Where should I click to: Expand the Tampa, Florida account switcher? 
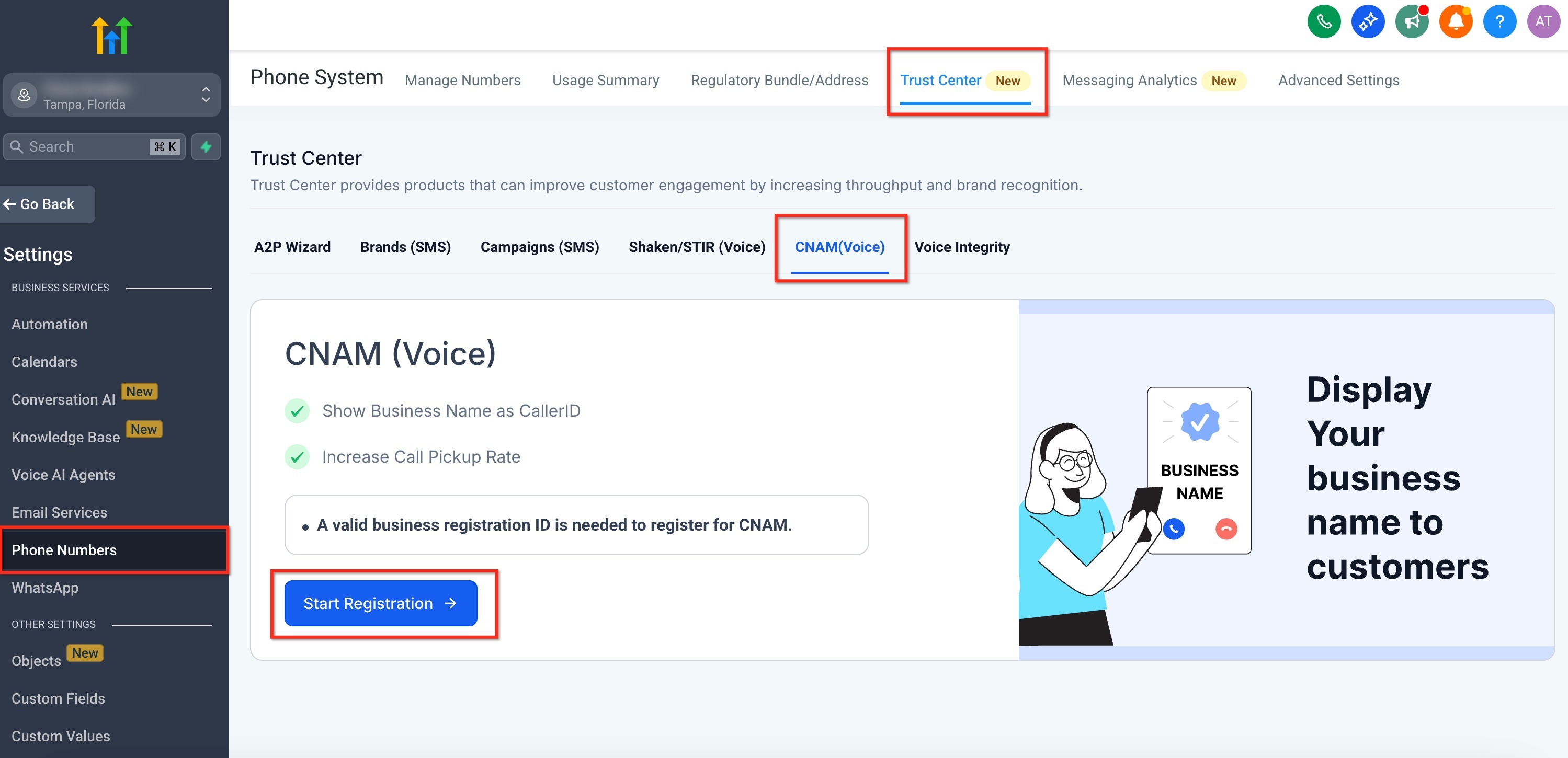[112, 95]
